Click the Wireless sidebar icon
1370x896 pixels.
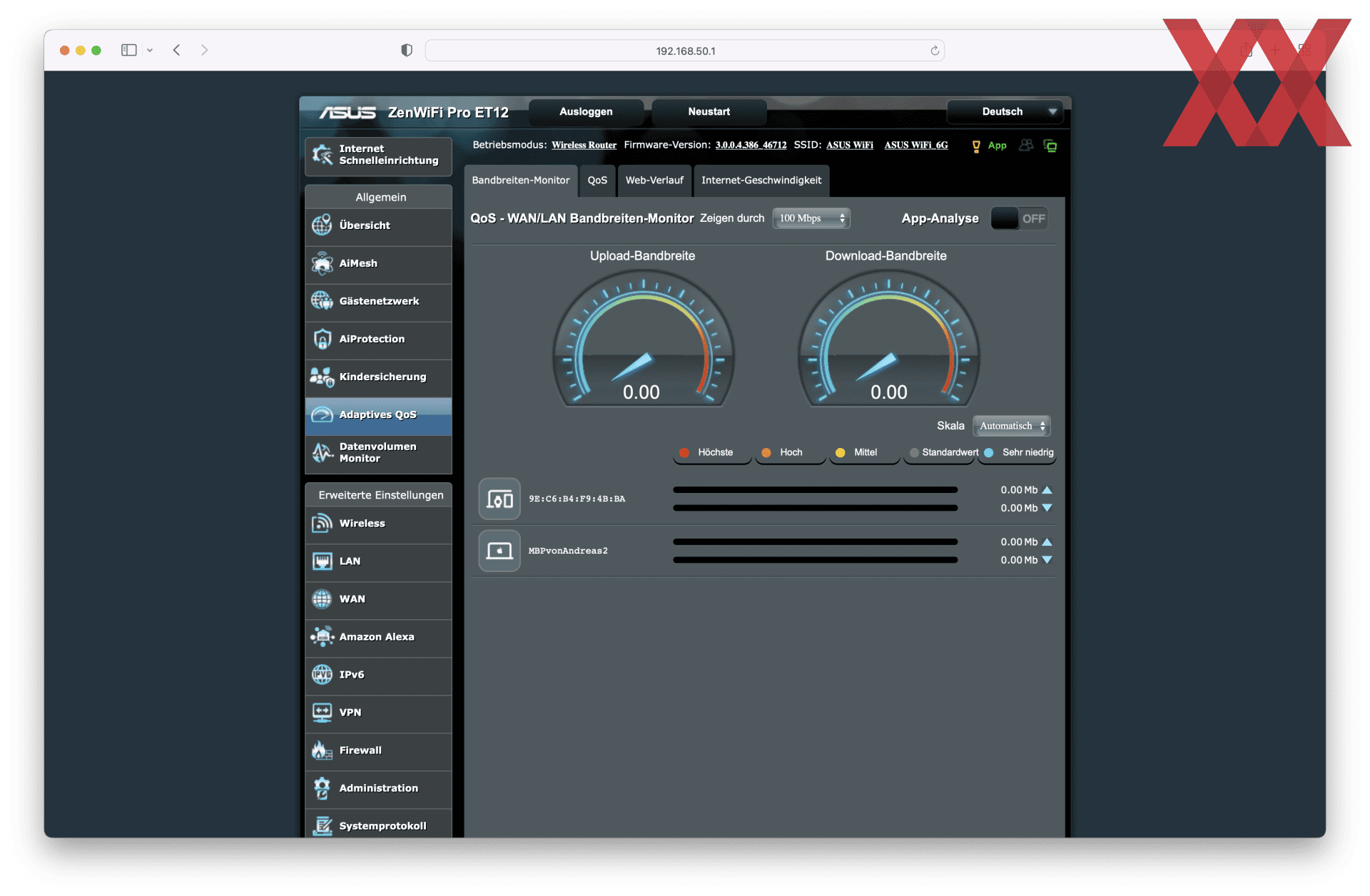click(323, 524)
